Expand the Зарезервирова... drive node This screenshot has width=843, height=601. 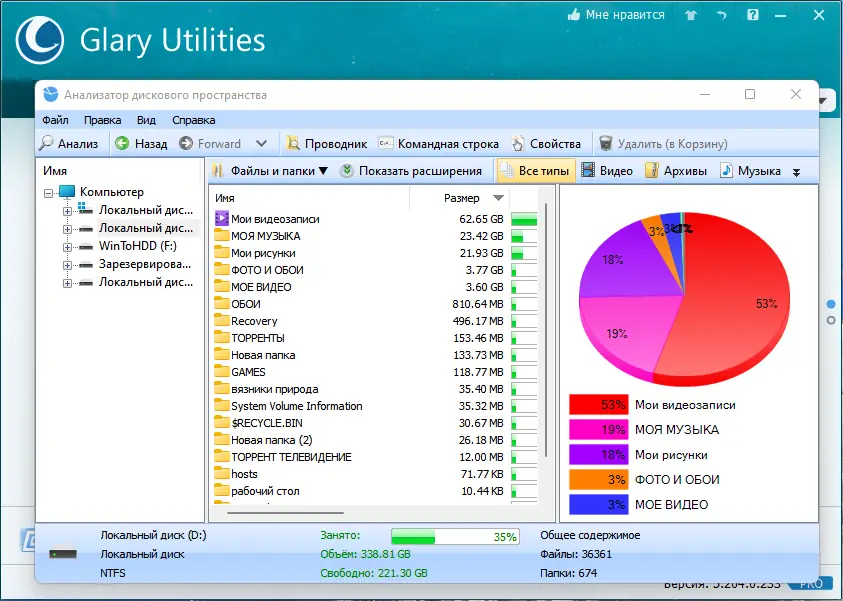pyautogui.click(x=67, y=266)
